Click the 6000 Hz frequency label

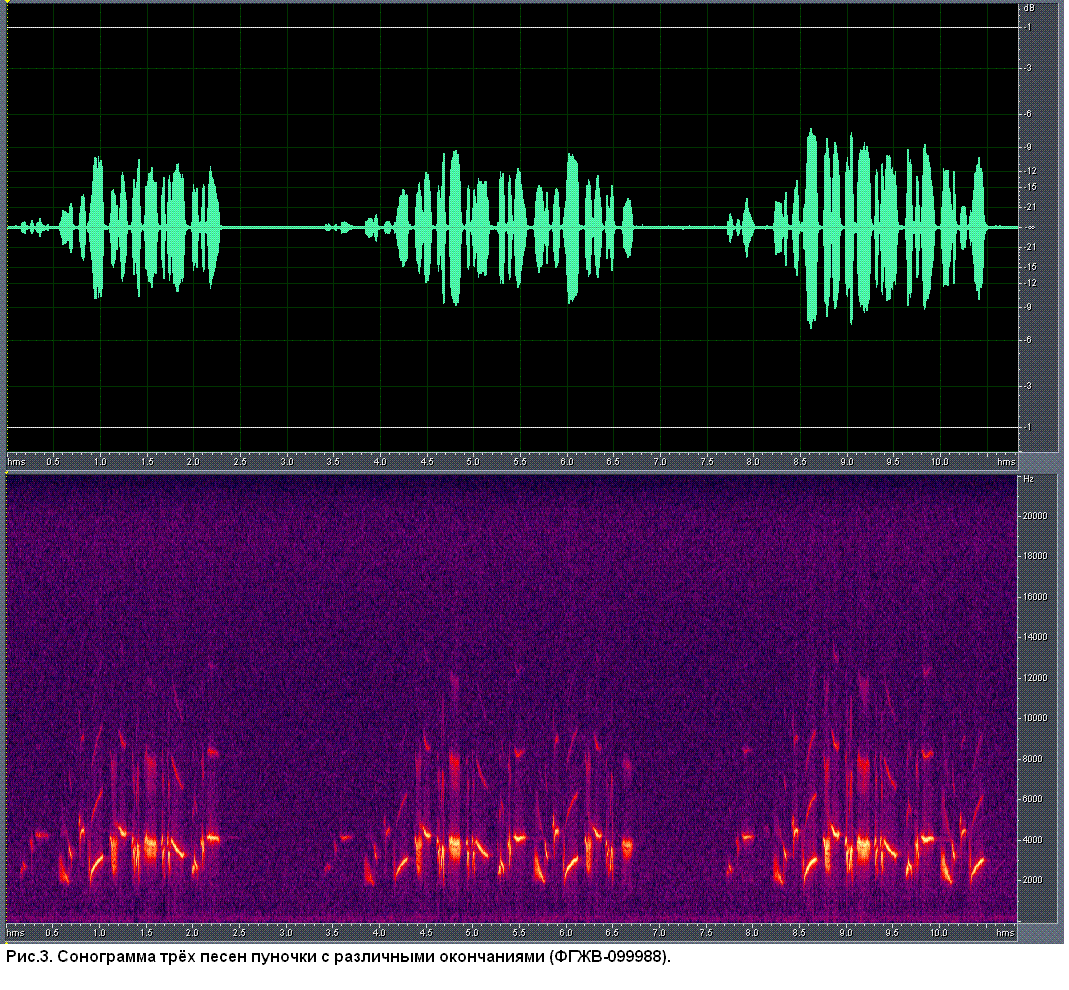(1033, 801)
